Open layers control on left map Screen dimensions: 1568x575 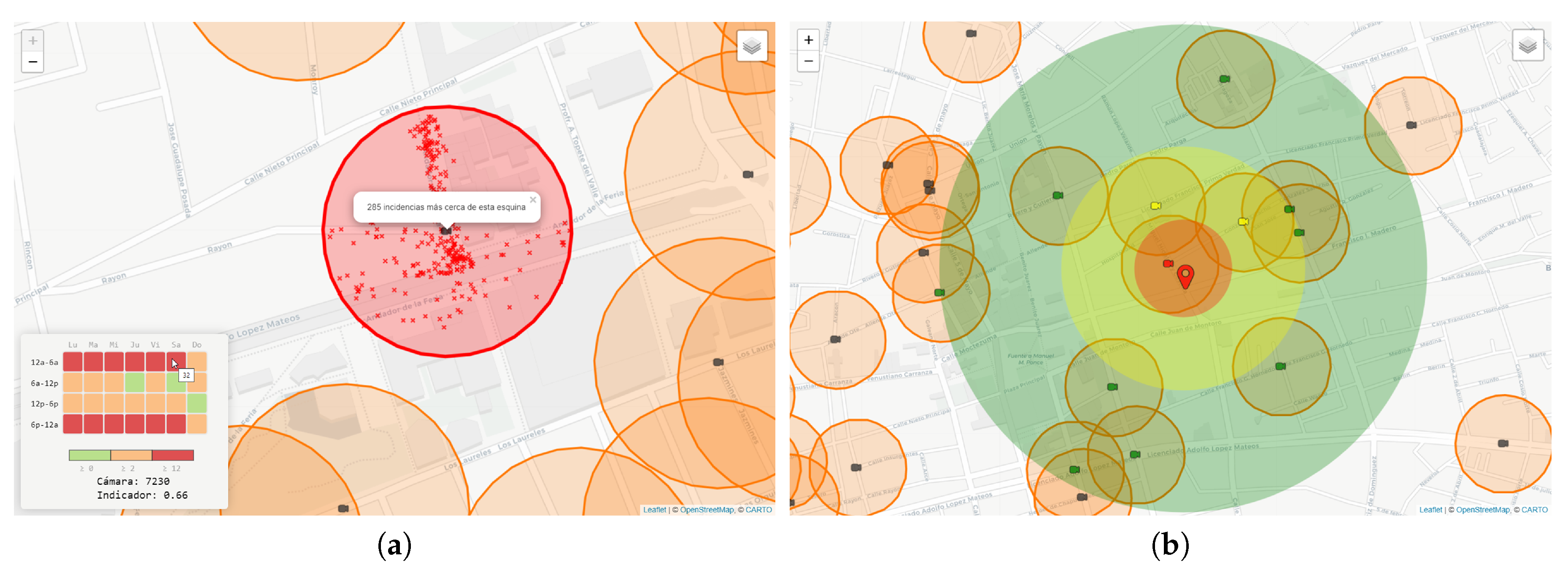tap(752, 46)
